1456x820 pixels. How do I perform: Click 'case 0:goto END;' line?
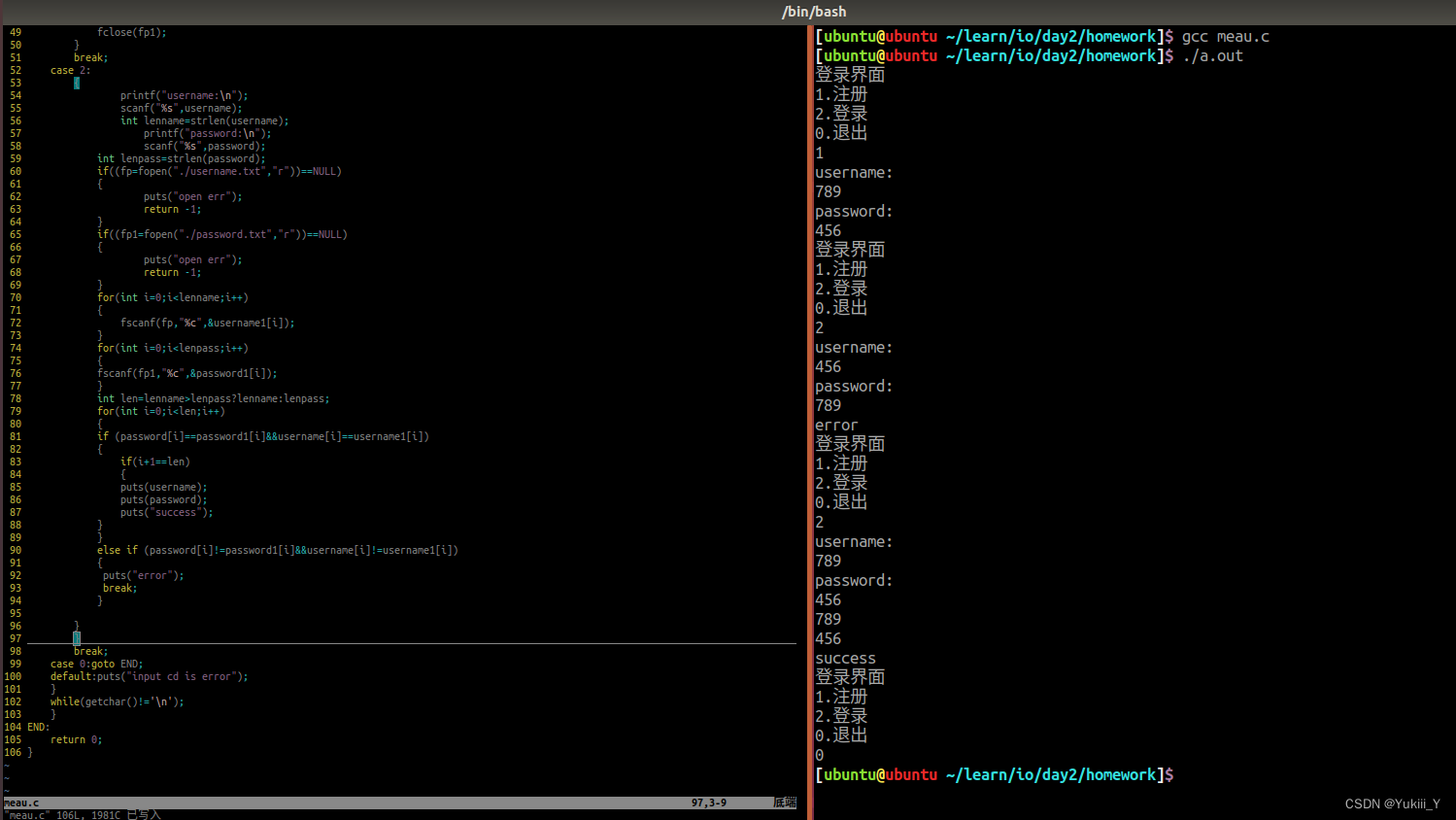point(97,664)
